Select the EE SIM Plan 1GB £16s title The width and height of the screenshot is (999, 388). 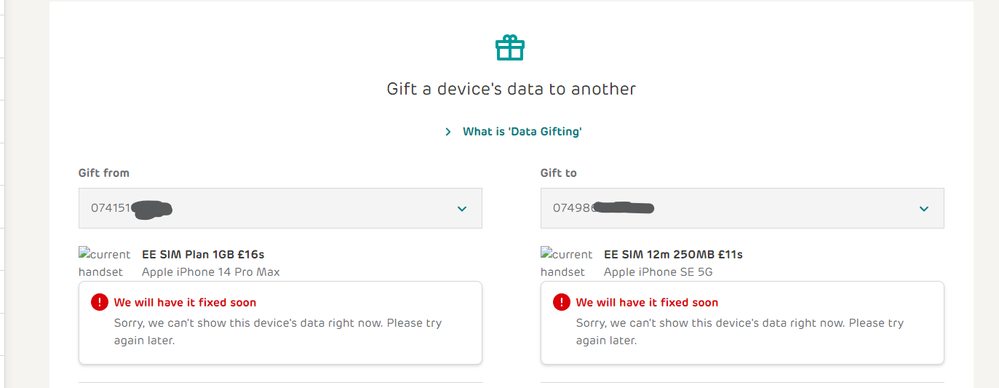tap(203, 255)
